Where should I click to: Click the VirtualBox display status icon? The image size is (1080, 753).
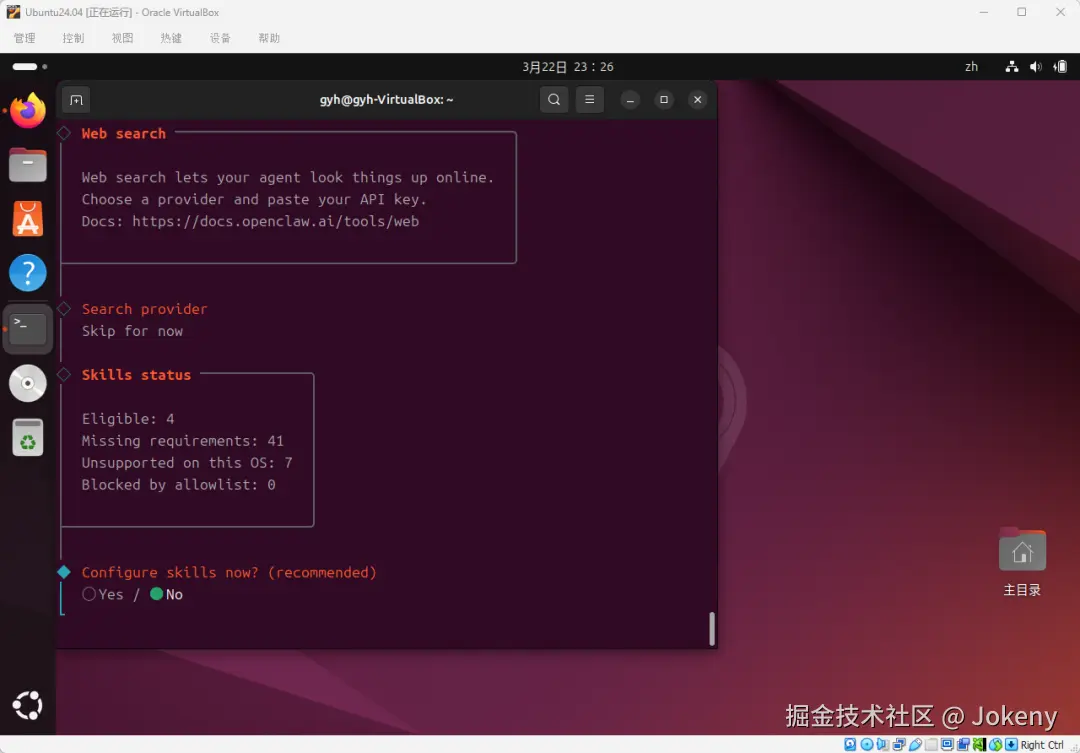coord(948,745)
